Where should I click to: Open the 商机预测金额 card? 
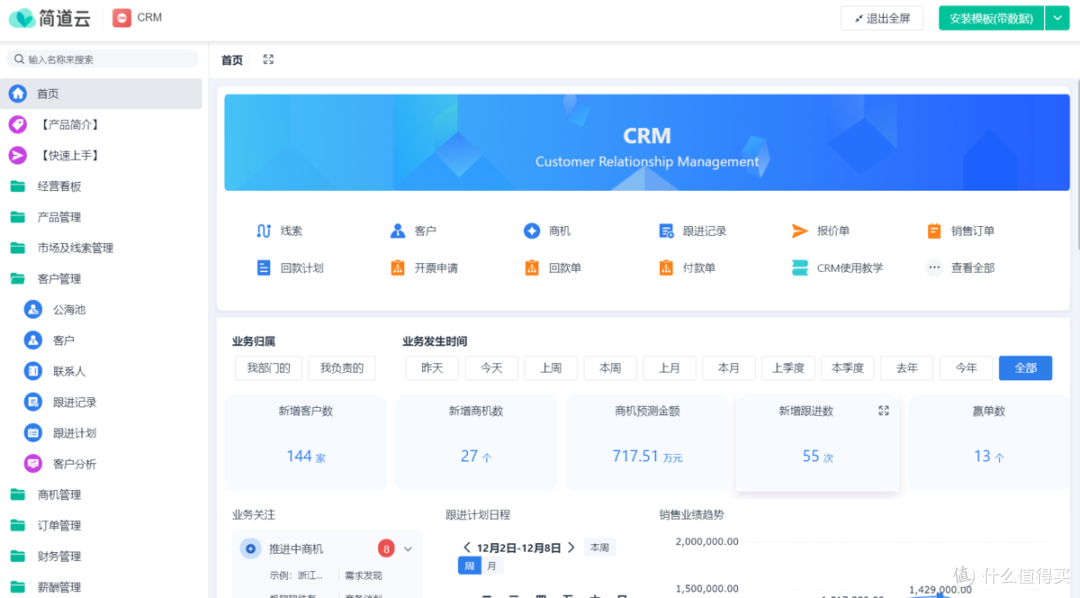[647, 443]
